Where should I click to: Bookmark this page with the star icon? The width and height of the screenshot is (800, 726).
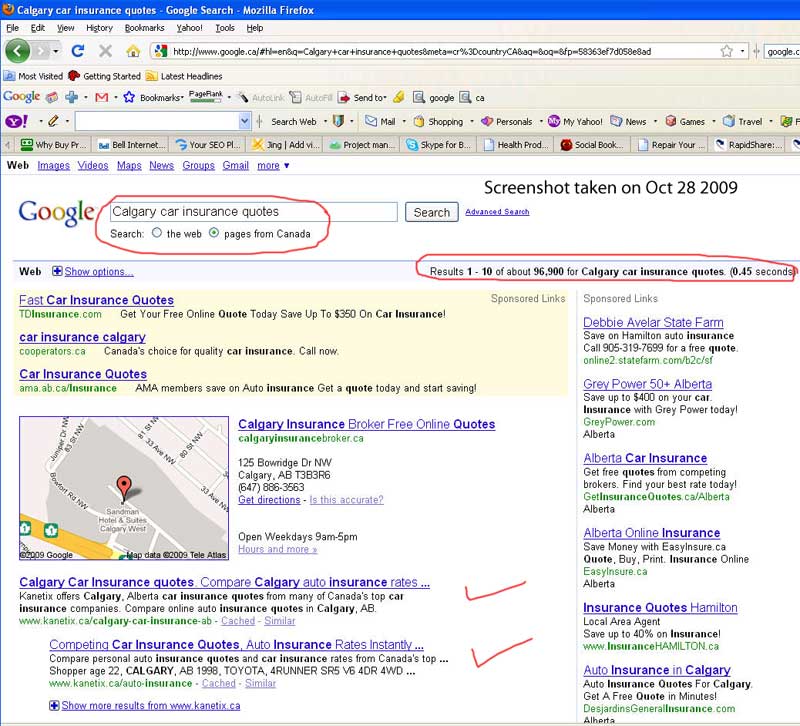pos(727,51)
